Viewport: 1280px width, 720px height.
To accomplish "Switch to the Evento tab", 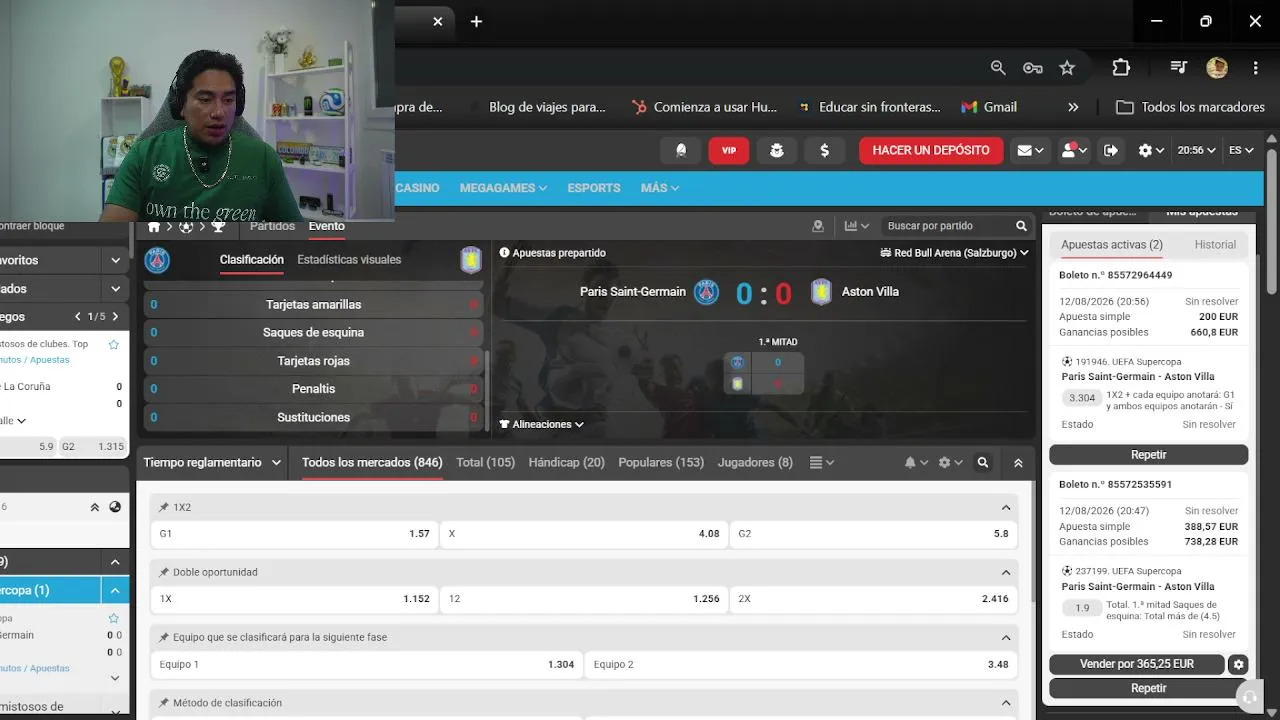I will click(327, 226).
